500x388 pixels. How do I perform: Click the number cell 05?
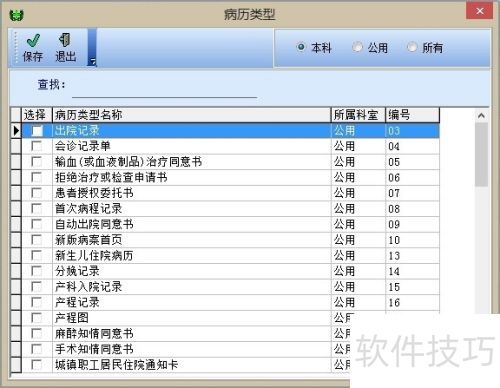413,162
